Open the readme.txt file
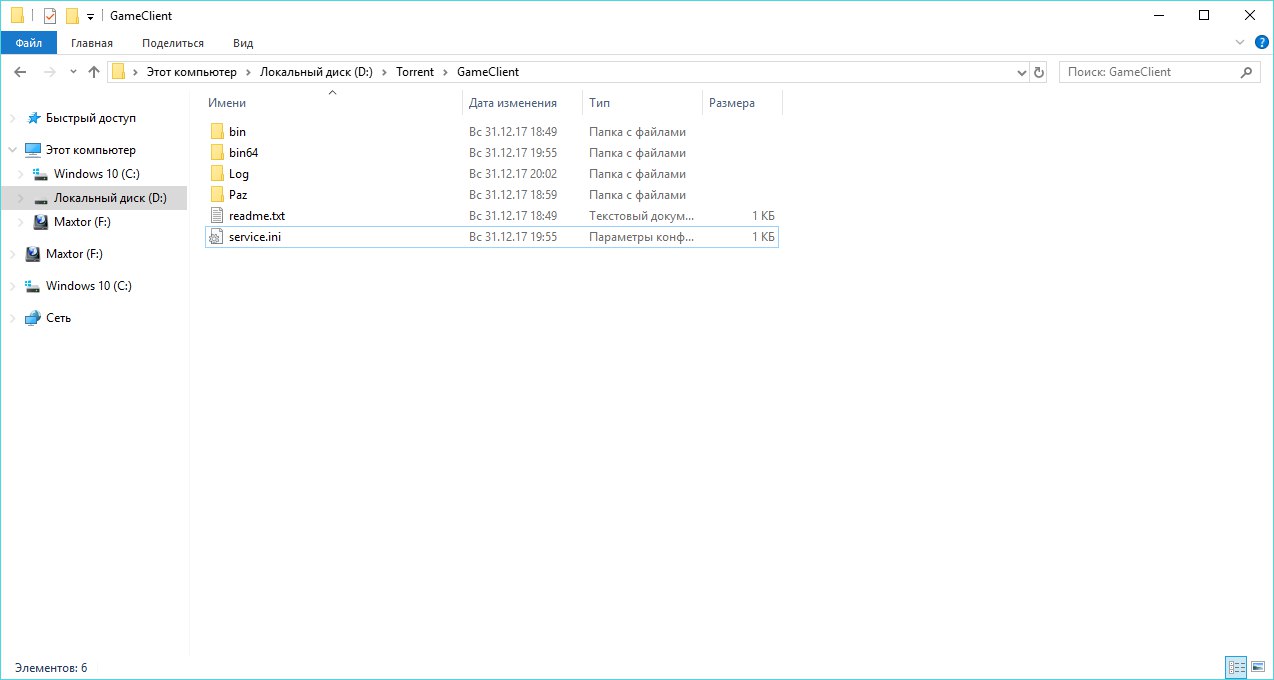Viewport: 1274px width, 680px height. click(256, 216)
